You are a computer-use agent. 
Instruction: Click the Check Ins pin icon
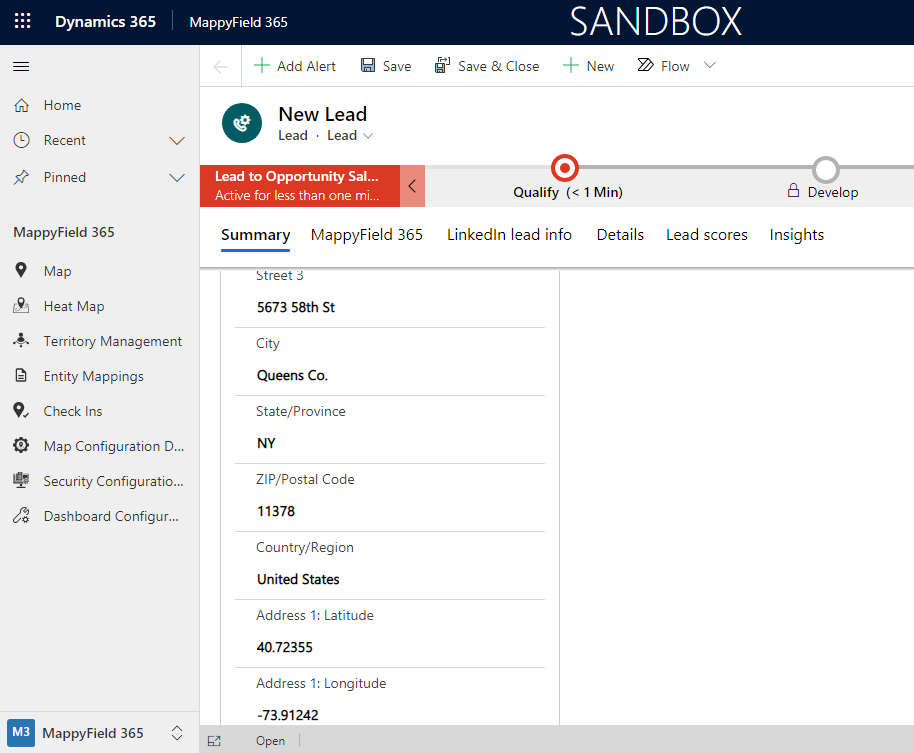21,411
